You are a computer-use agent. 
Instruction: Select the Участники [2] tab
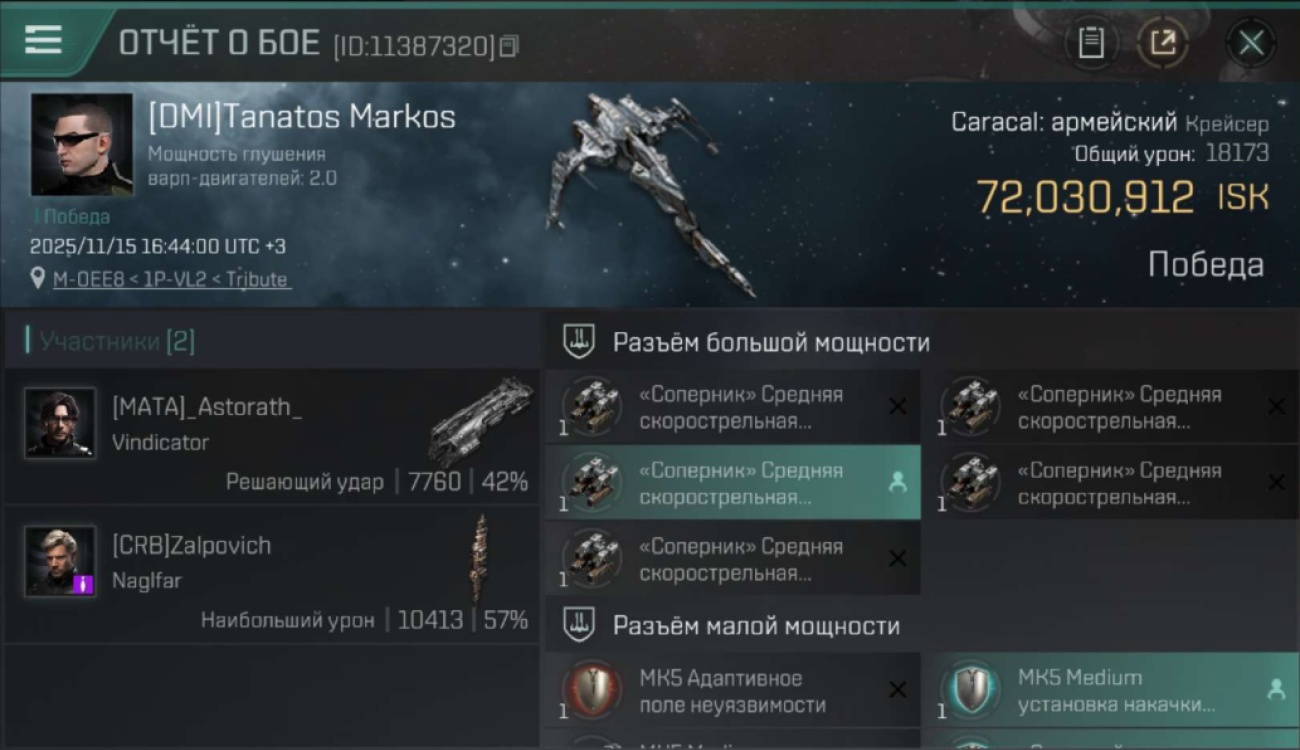[x=116, y=342]
